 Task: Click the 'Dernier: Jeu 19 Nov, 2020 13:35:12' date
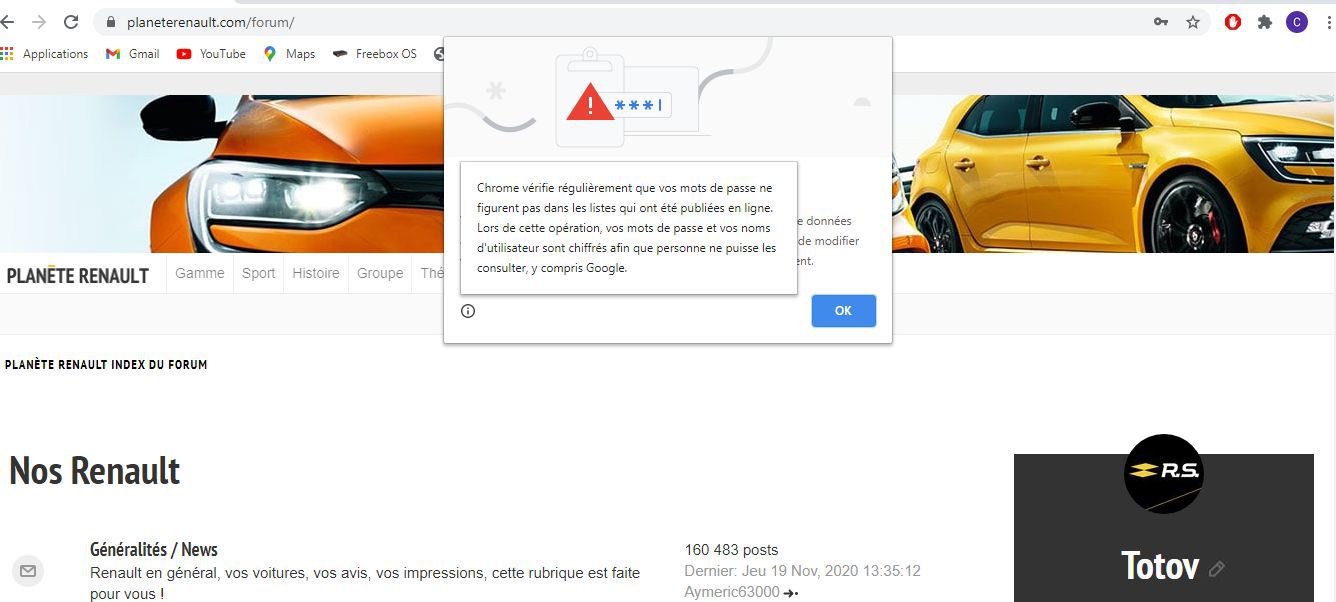(x=803, y=571)
